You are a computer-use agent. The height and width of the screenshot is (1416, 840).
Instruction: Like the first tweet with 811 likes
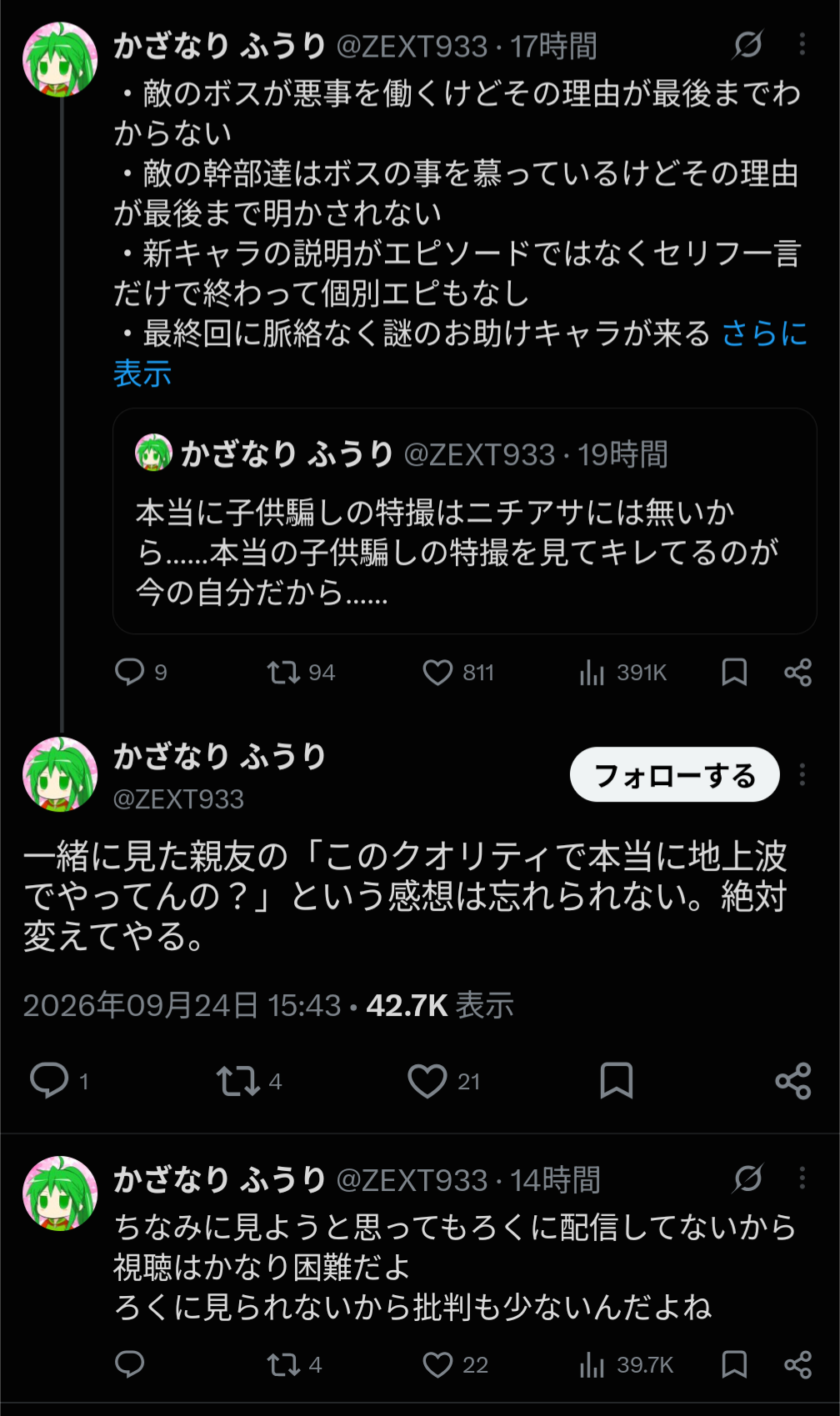(x=458, y=672)
